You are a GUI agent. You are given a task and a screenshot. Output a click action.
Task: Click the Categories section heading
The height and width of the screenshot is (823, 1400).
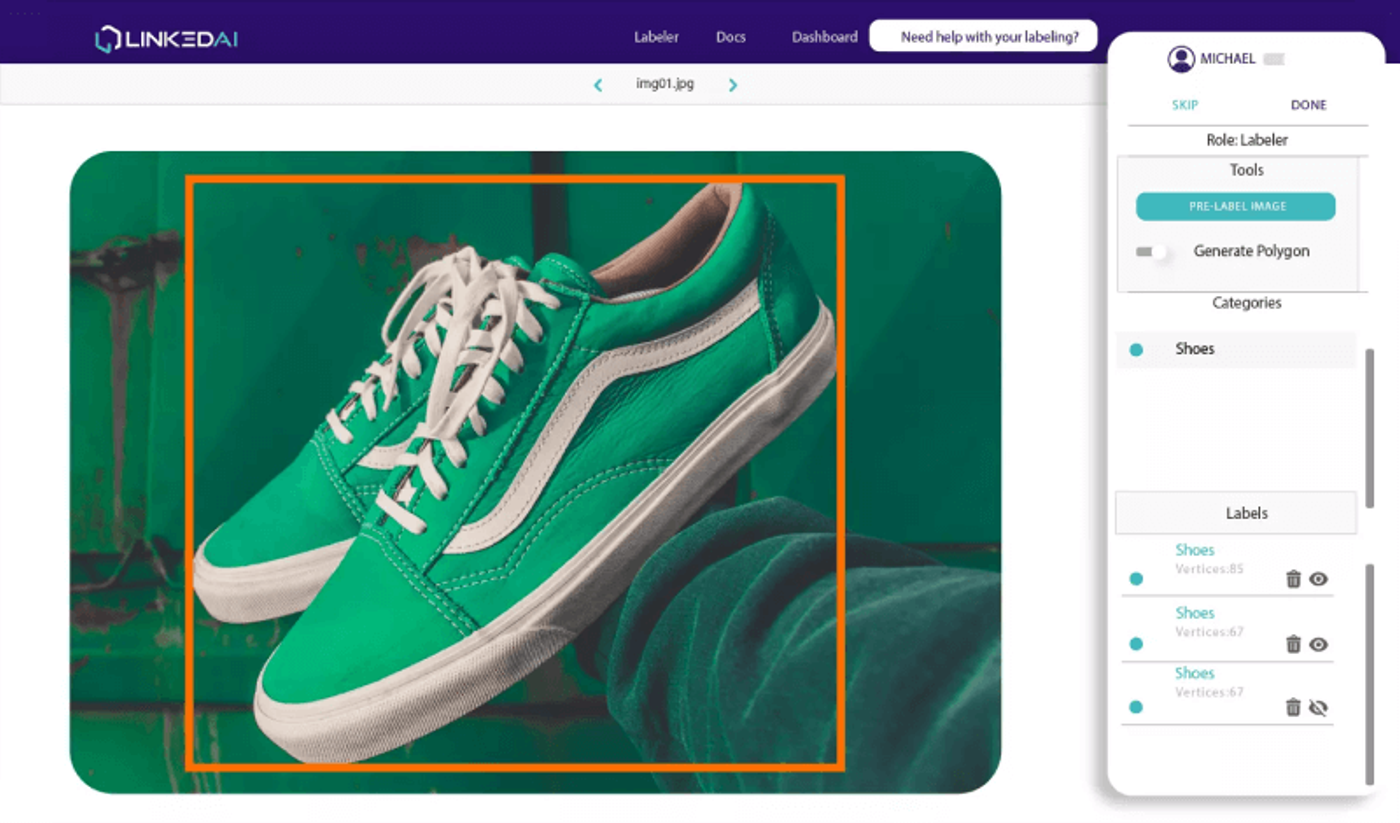[1247, 303]
